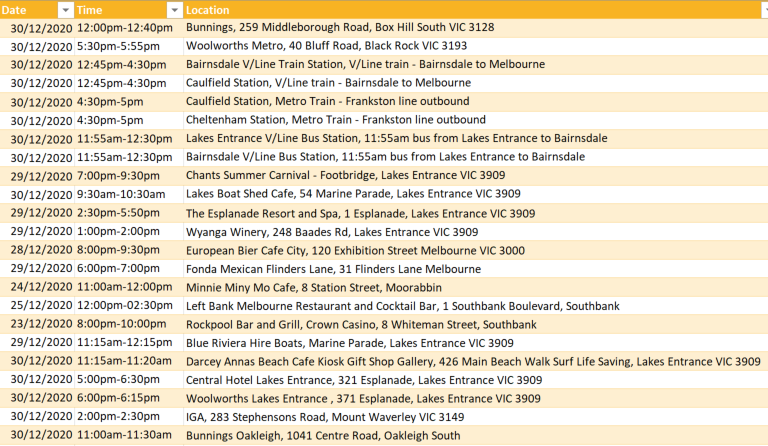
Task: Select the Rockpool Bar and Grill cell
Action: (x=476, y=325)
